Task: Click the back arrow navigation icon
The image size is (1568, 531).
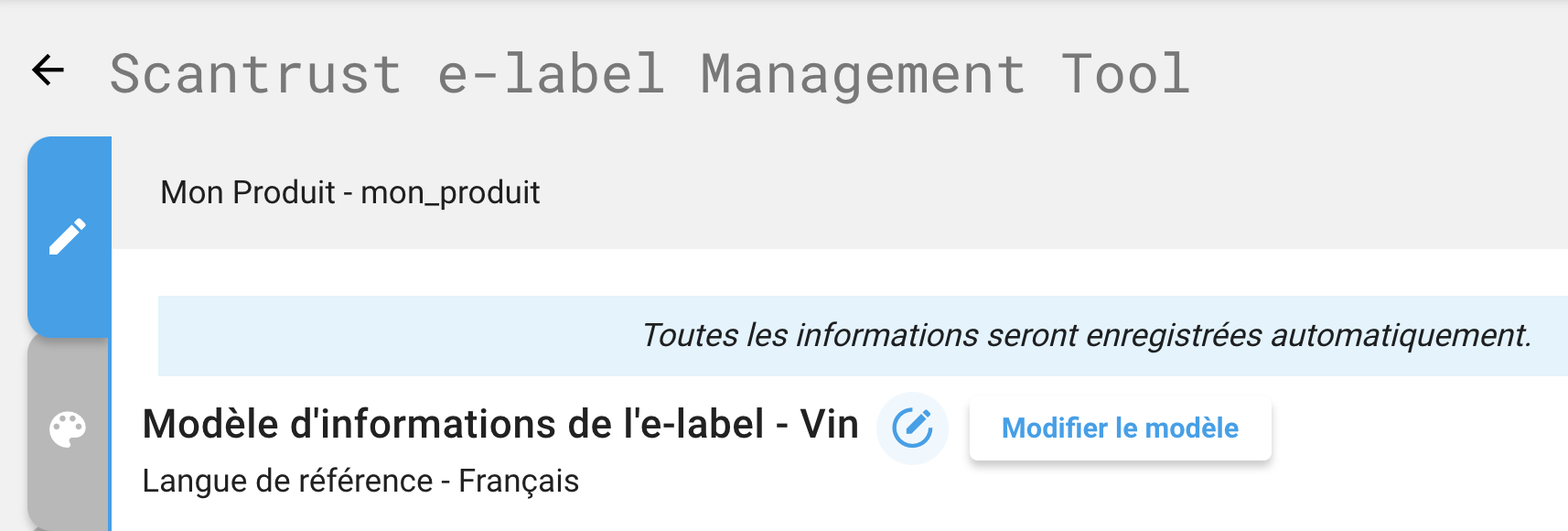Action: [x=48, y=70]
